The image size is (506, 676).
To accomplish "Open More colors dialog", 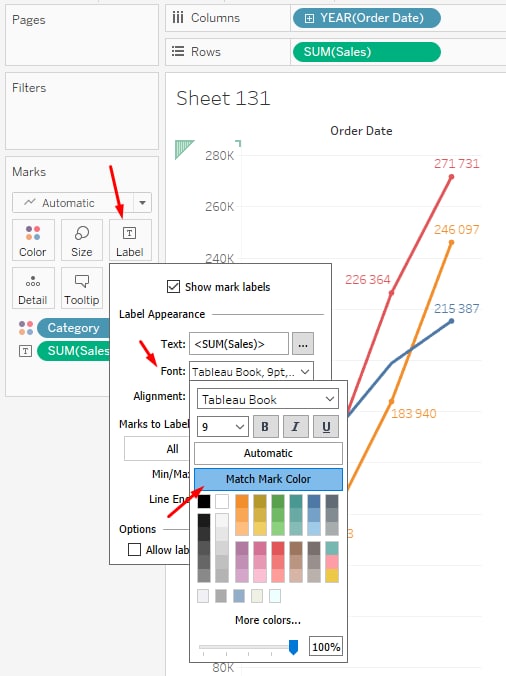I will (268, 620).
